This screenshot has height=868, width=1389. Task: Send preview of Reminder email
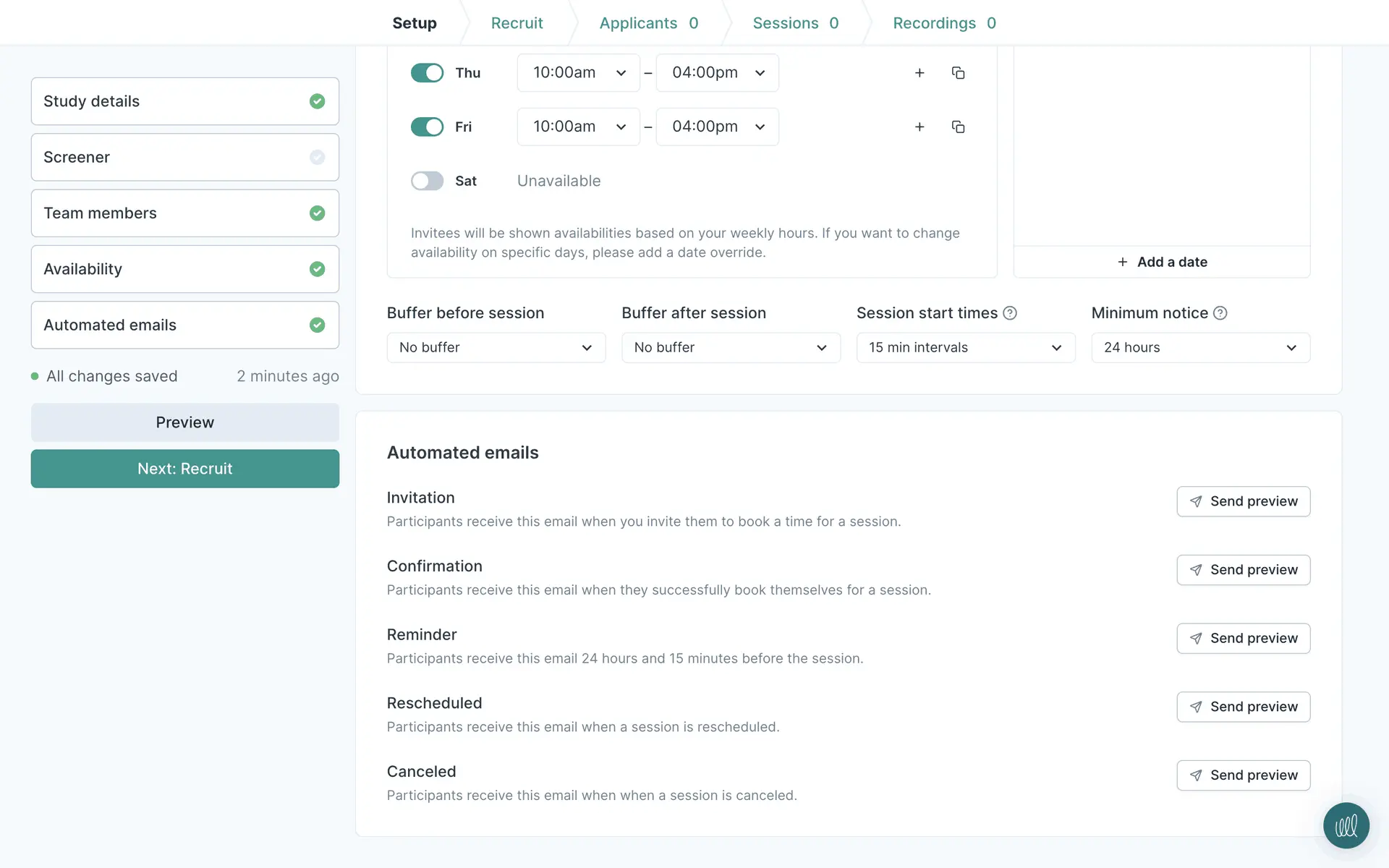(x=1243, y=638)
